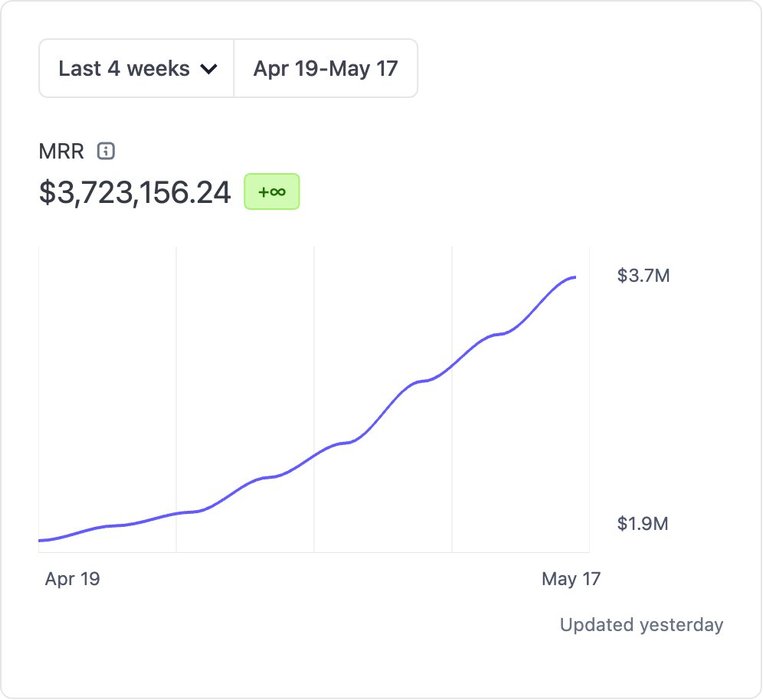Click the info icon next to MRR
763x700 pixels.
(106, 152)
